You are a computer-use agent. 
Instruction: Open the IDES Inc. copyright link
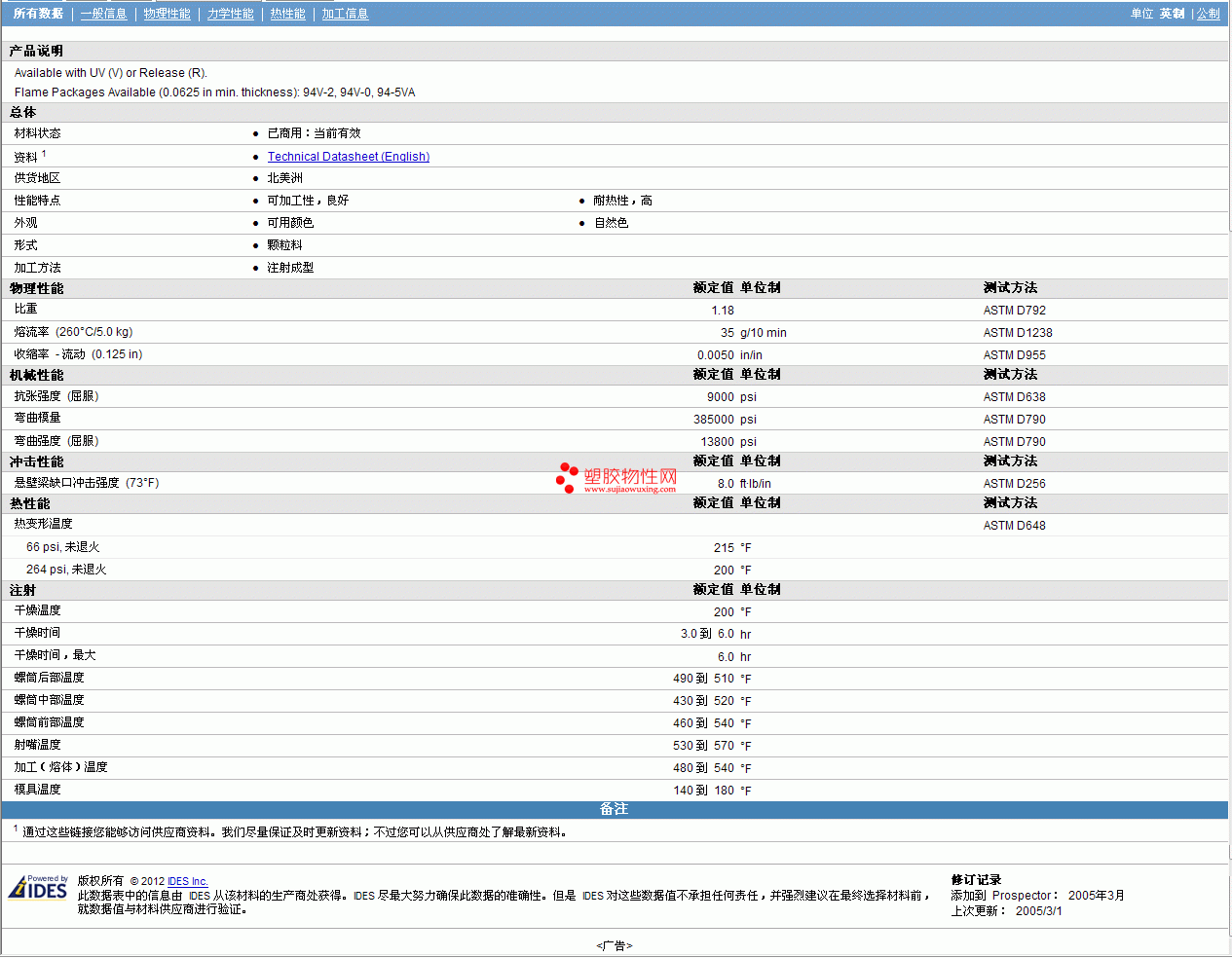[x=188, y=881]
